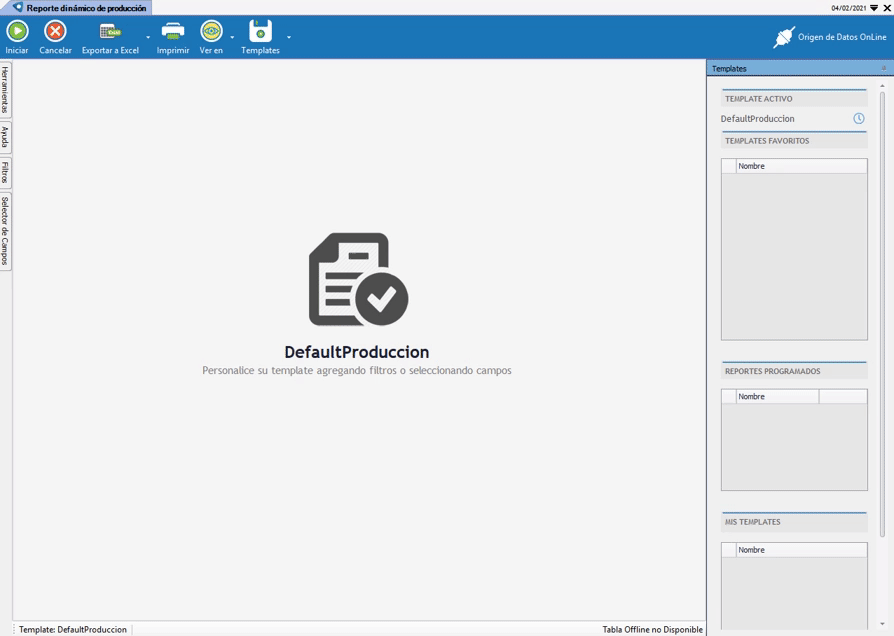Click the Templates save-disk icon
The height and width of the screenshot is (636, 894).
click(x=260, y=31)
